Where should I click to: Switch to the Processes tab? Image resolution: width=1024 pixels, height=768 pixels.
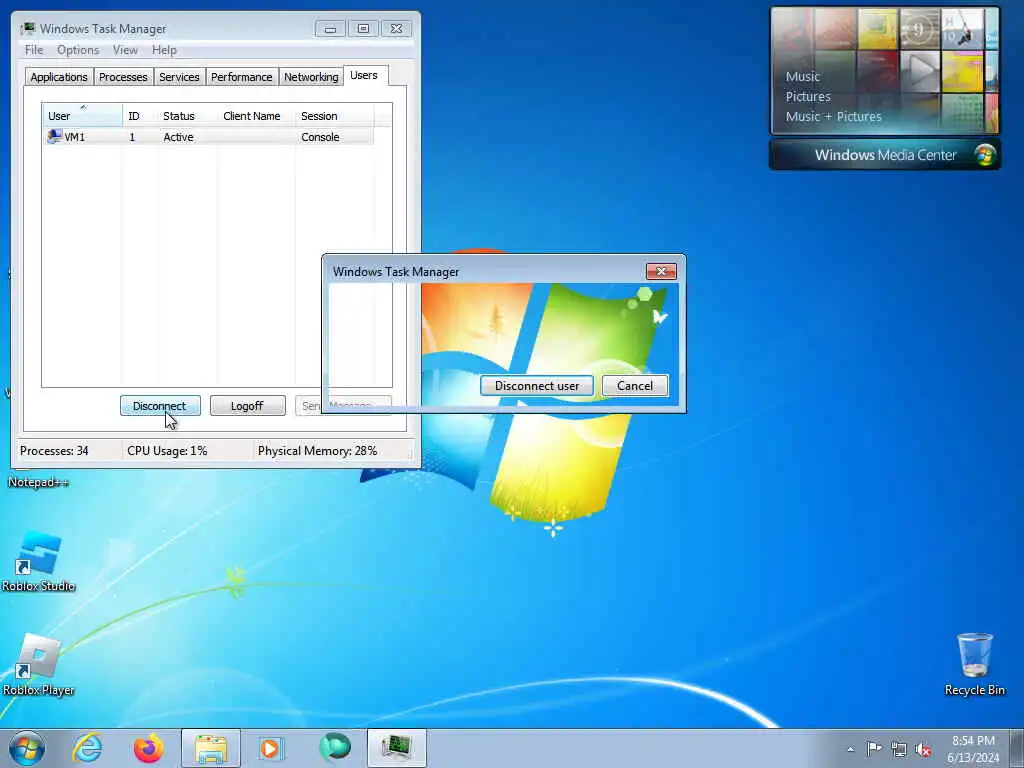pos(123,77)
